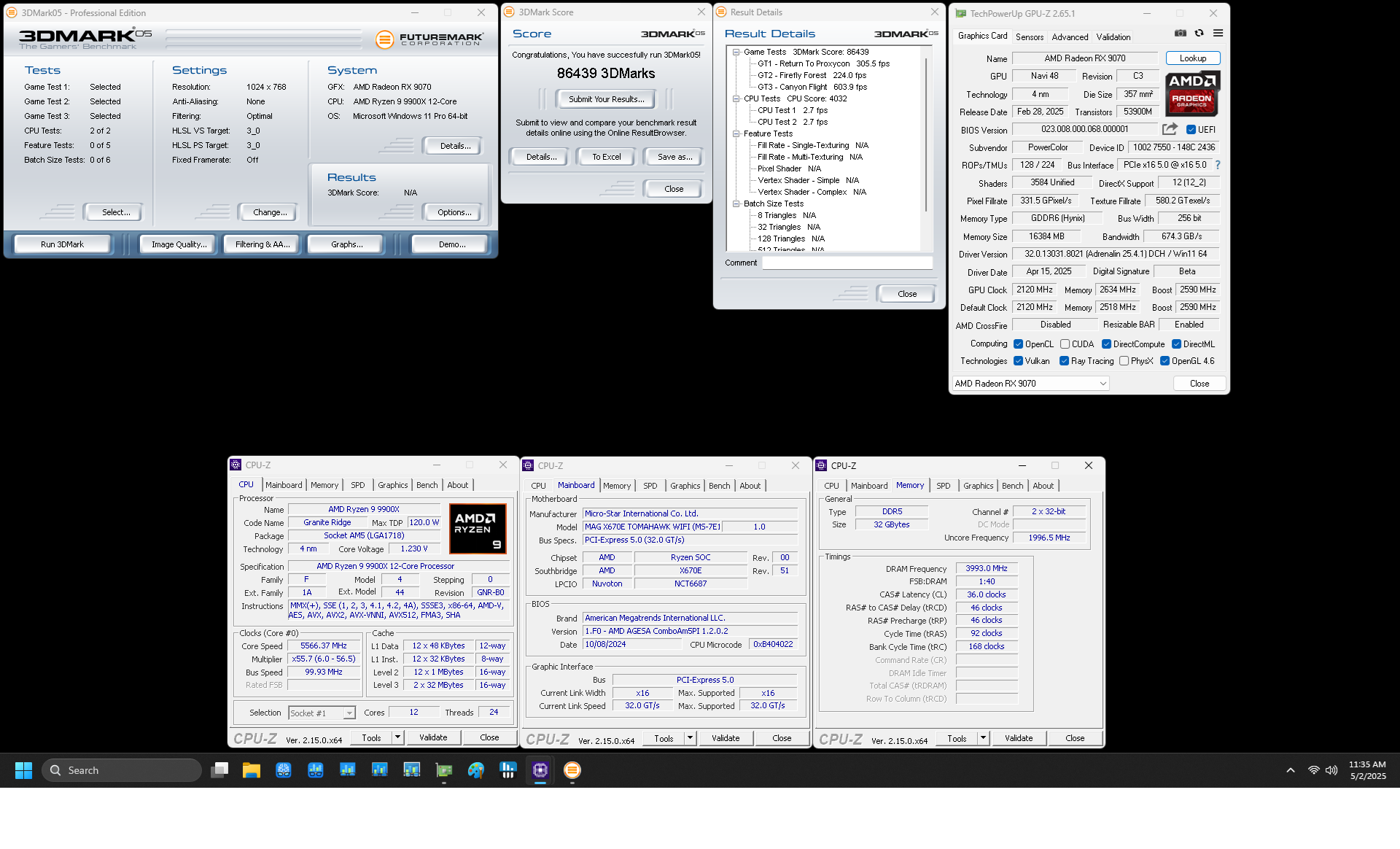Viewport: 1400px width, 849px height.
Task: Click the Result Details tree scrollbar
Action: click(x=927, y=135)
